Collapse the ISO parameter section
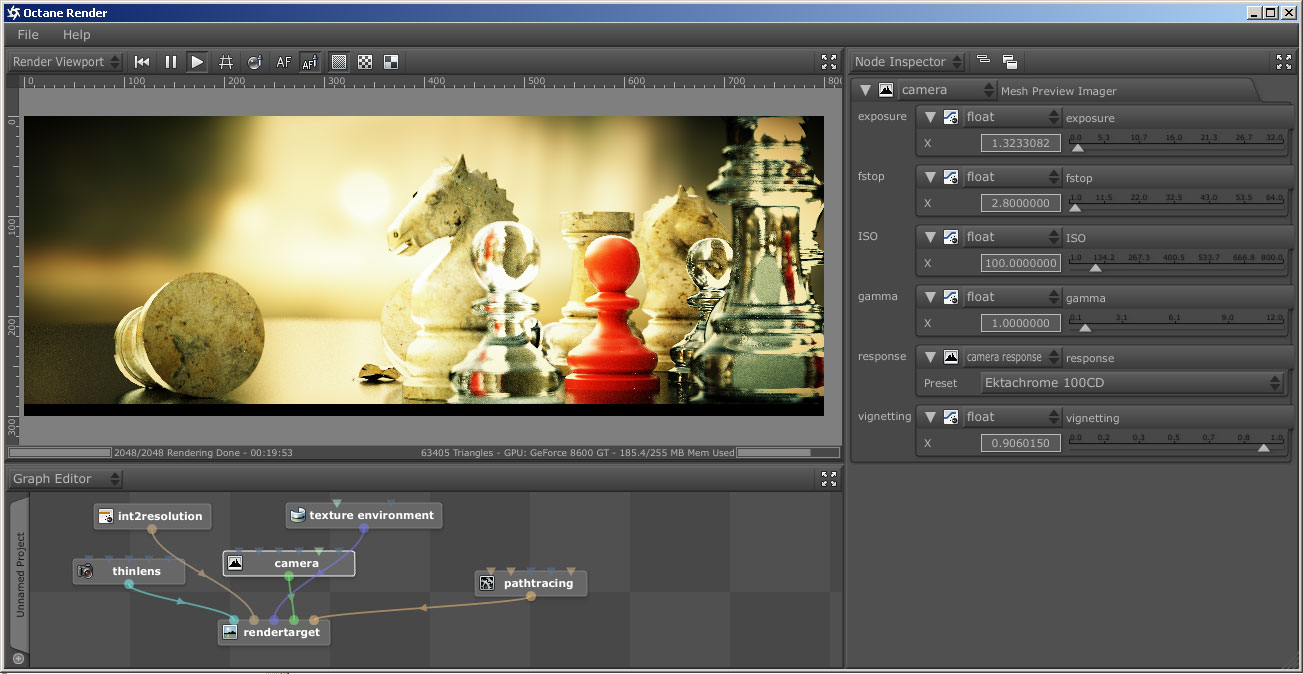1303x674 pixels. tap(929, 237)
